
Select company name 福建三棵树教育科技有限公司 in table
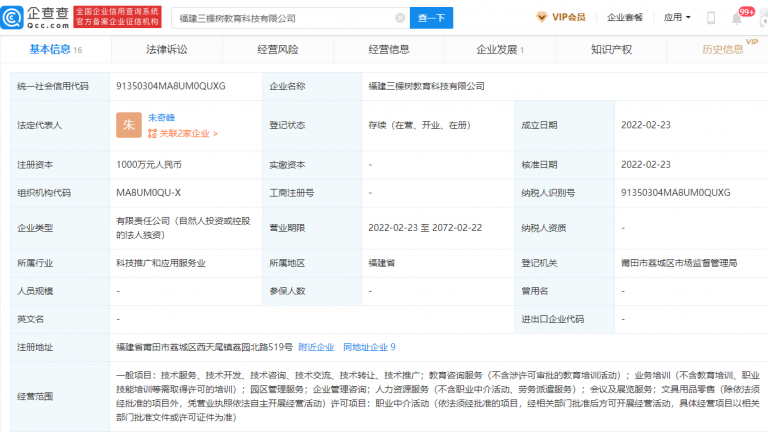[x=426, y=86]
